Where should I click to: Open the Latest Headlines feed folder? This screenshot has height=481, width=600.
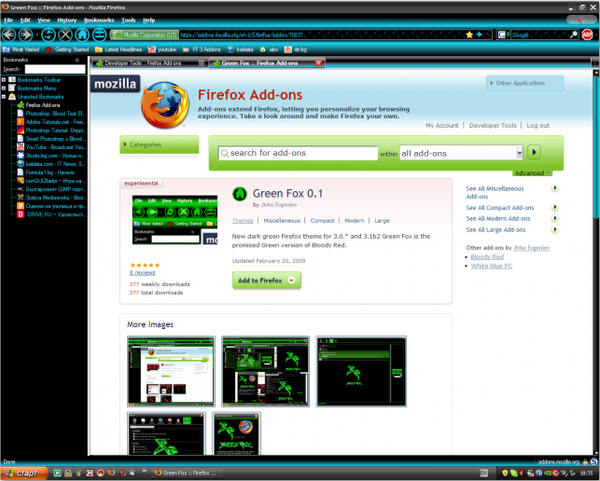119,49
